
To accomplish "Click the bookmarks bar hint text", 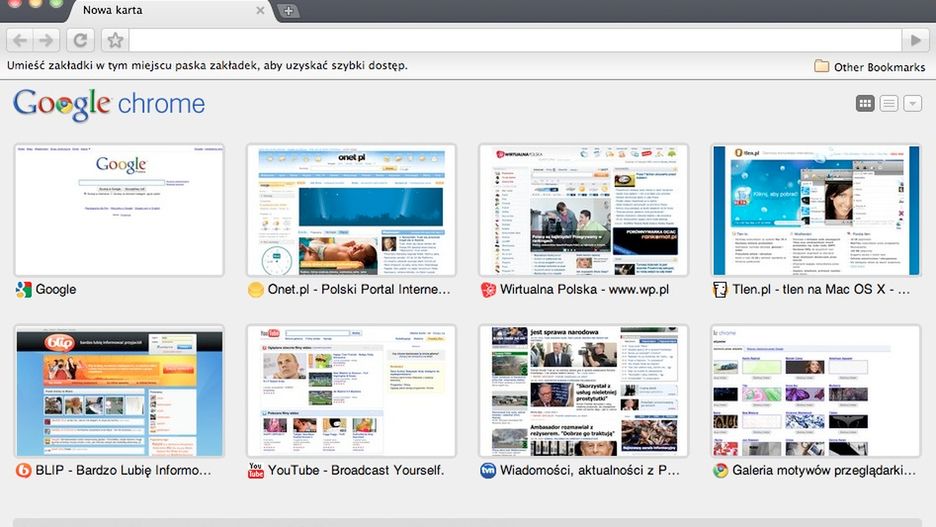I will 207,66.
